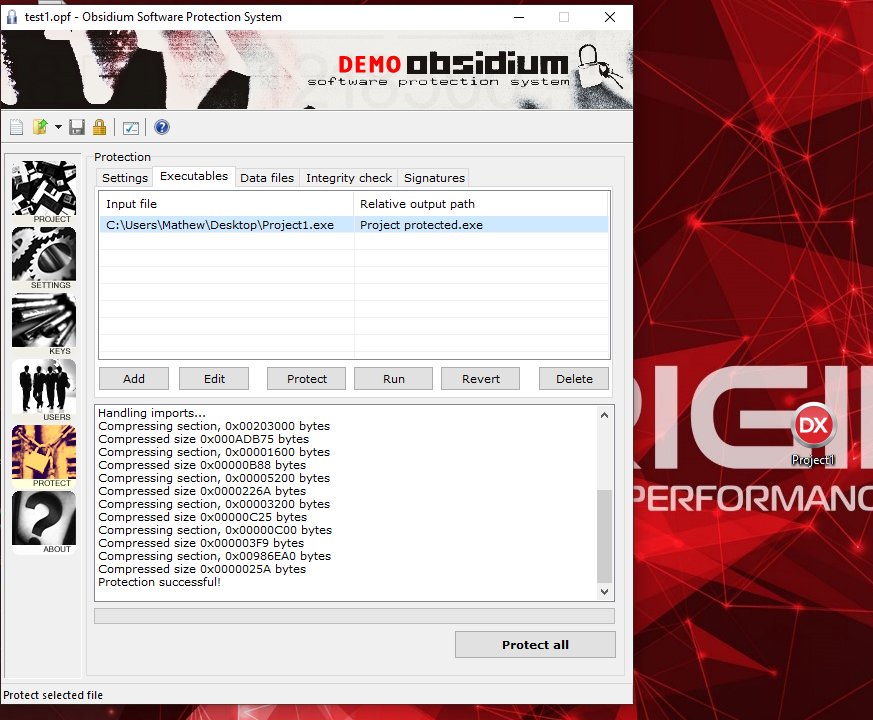Open the PROJECT section in sidebar
This screenshot has width=873, height=720.
pyautogui.click(x=44, y=192)
